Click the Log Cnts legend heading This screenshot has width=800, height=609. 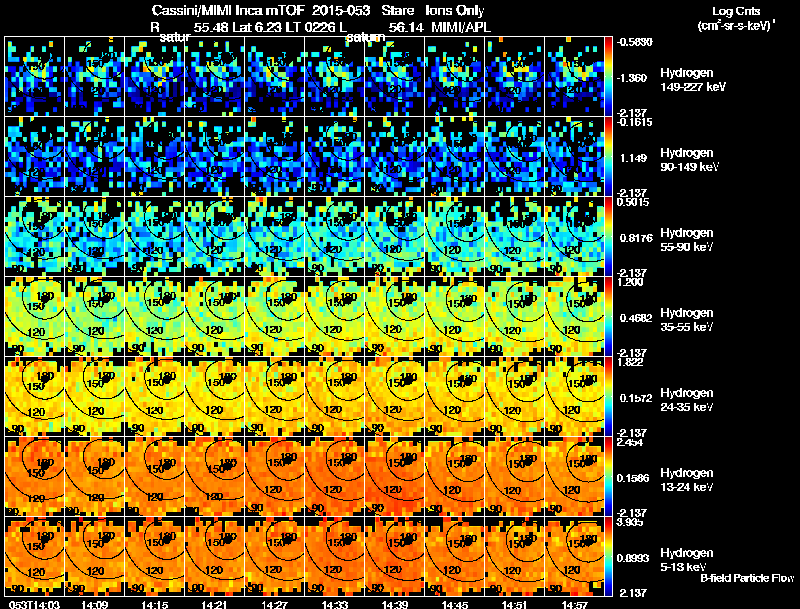pyautogui.click(x=736, y=11)
